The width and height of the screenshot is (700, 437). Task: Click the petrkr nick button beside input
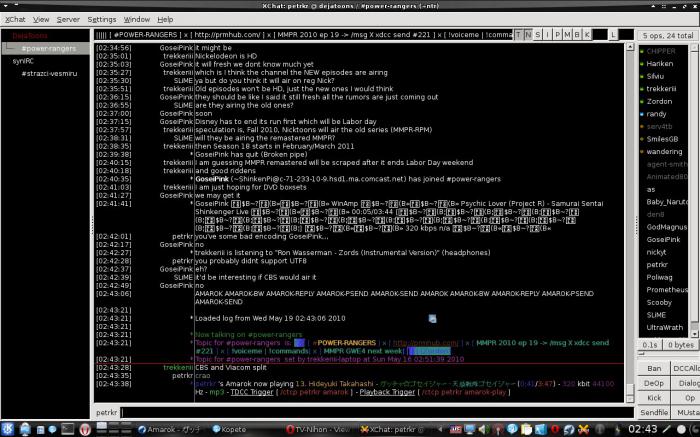[106, 412]
